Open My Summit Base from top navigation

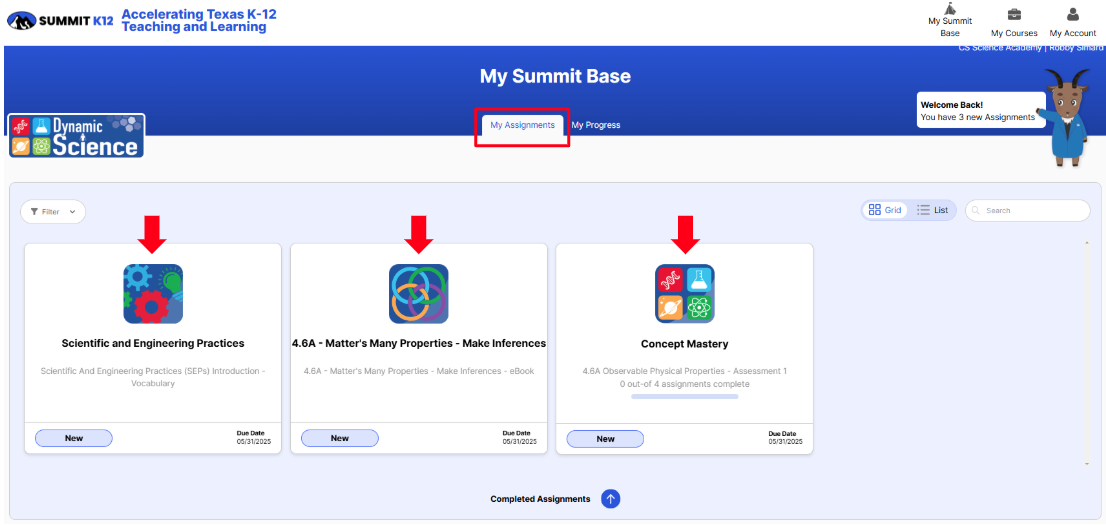pos(950,19)
